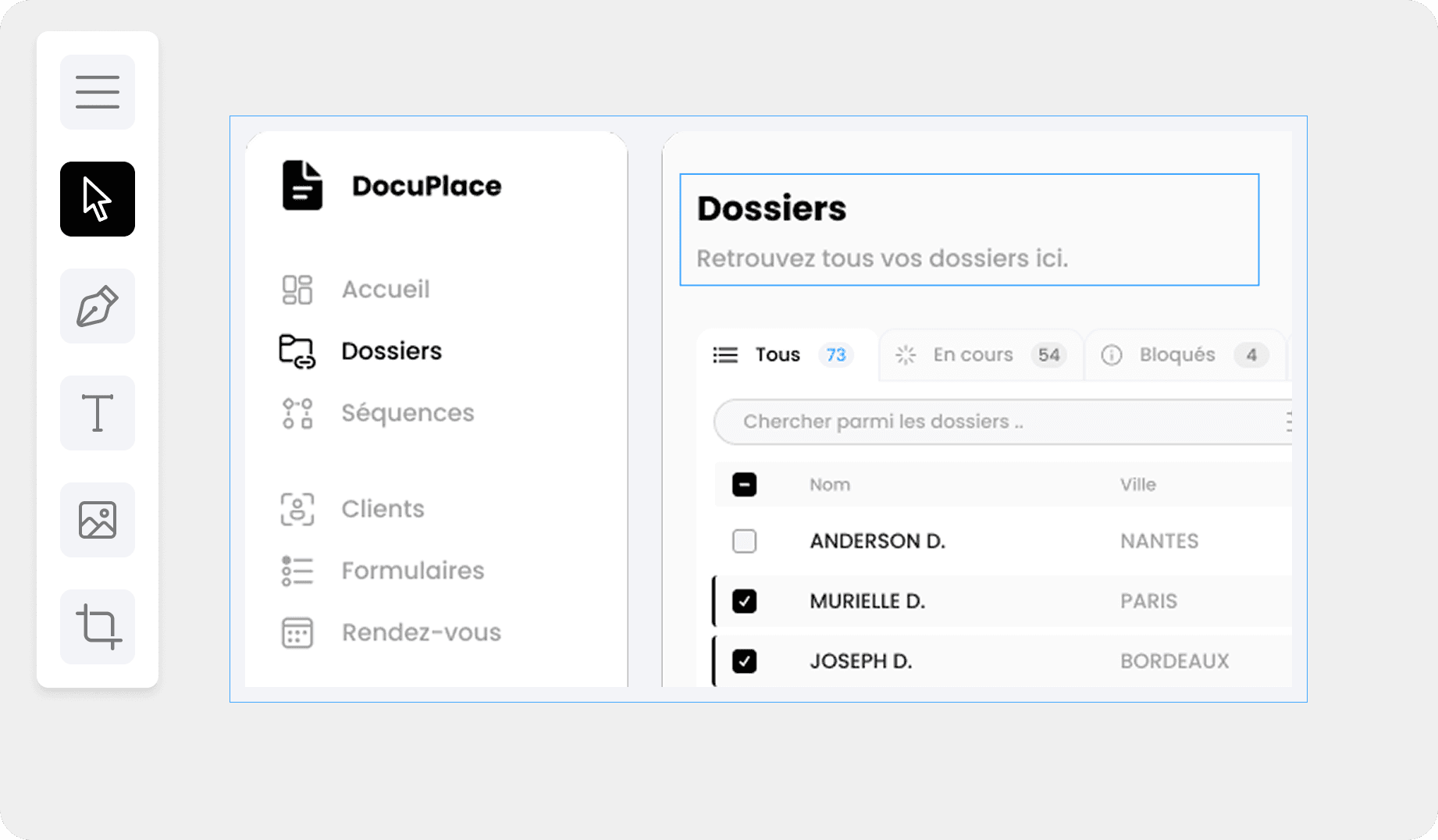
Task: Switch to the Tous tab
Action: coord(788,355)
